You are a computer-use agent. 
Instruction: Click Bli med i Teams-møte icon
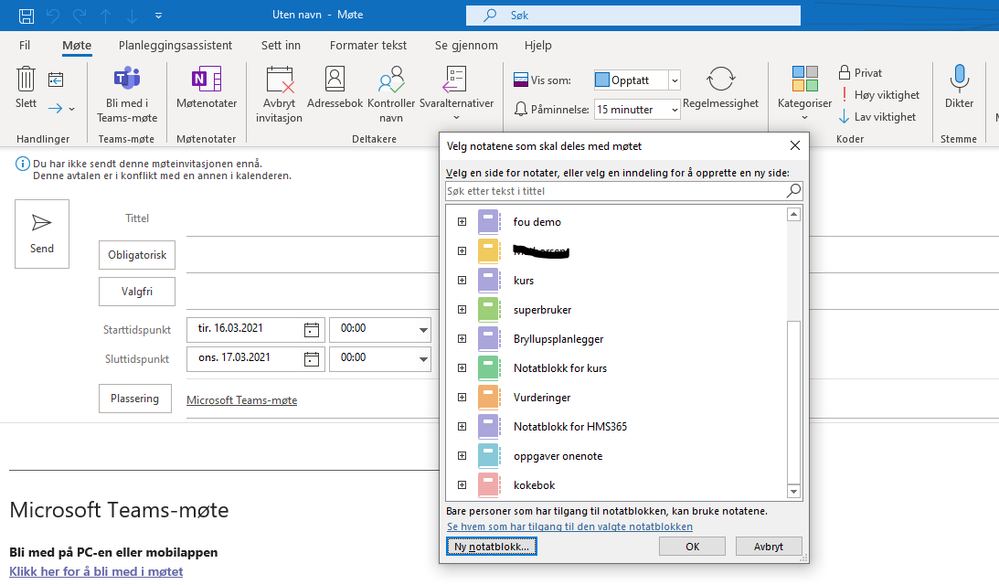tap(127, 78)
